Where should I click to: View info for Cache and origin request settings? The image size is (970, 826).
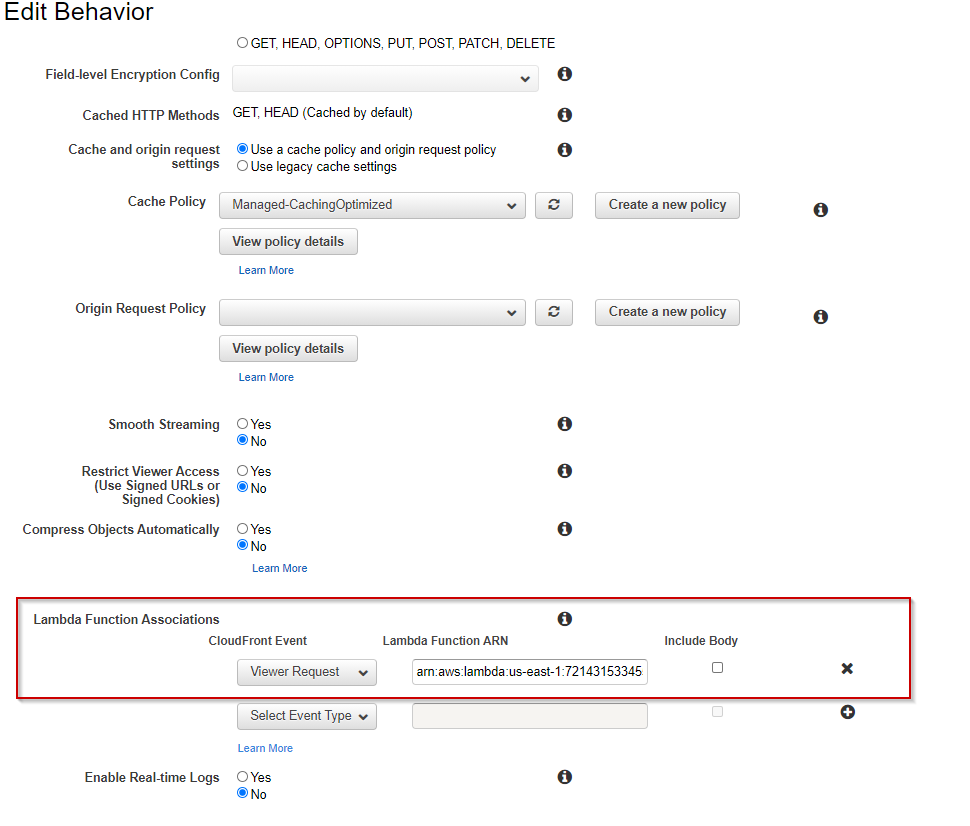564,149
